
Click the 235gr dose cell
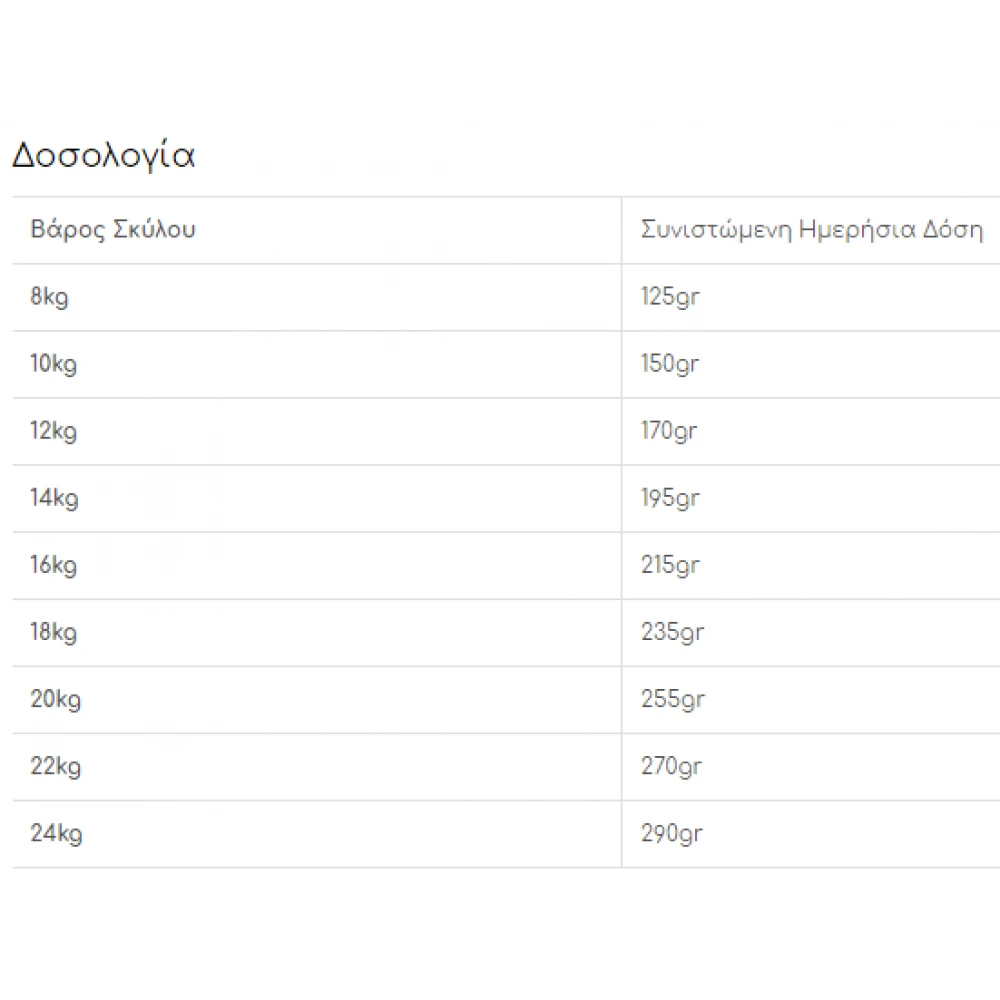pyautogui.click(x=672, y=632)
